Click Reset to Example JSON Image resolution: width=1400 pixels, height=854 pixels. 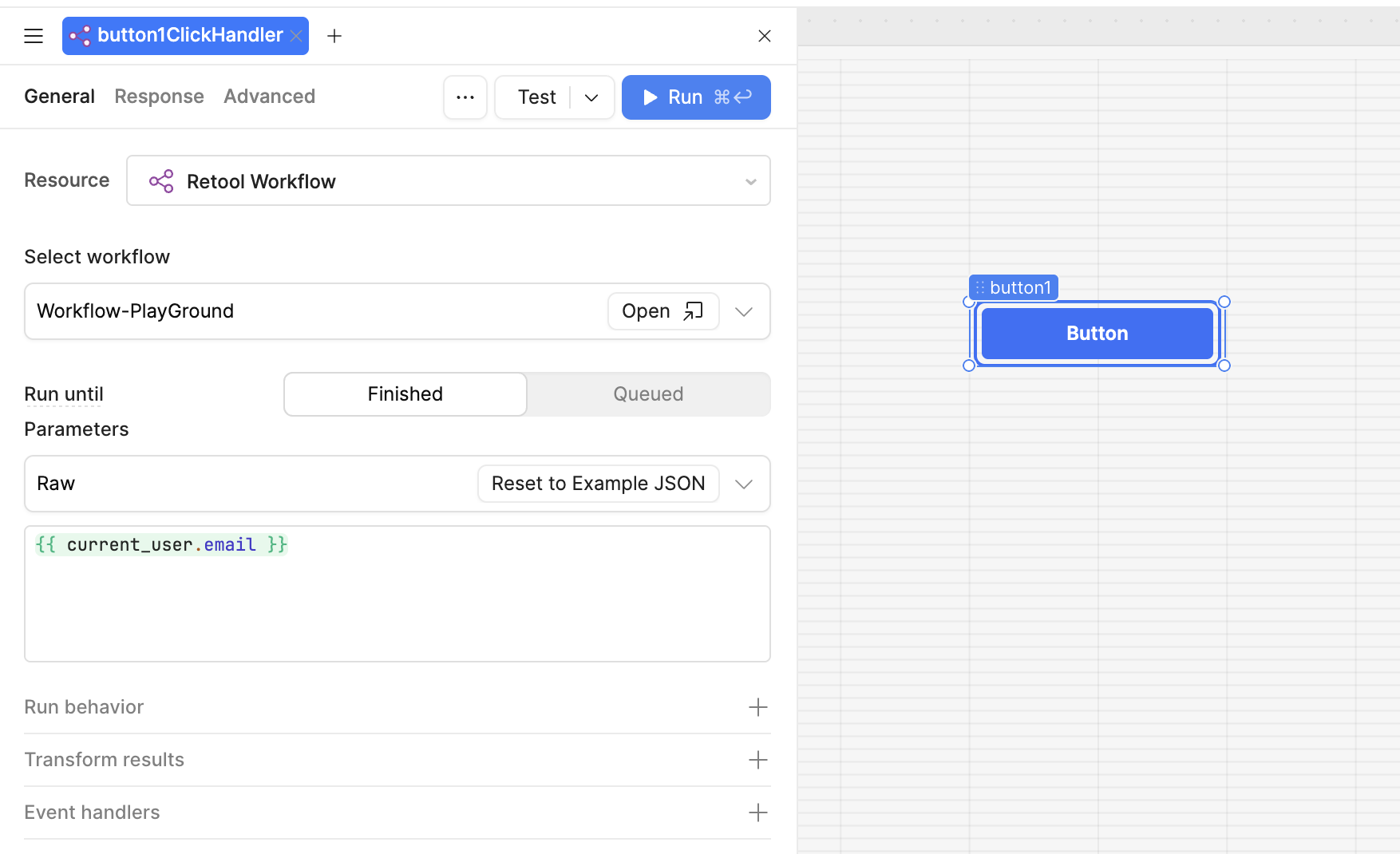tap(598, 484)
